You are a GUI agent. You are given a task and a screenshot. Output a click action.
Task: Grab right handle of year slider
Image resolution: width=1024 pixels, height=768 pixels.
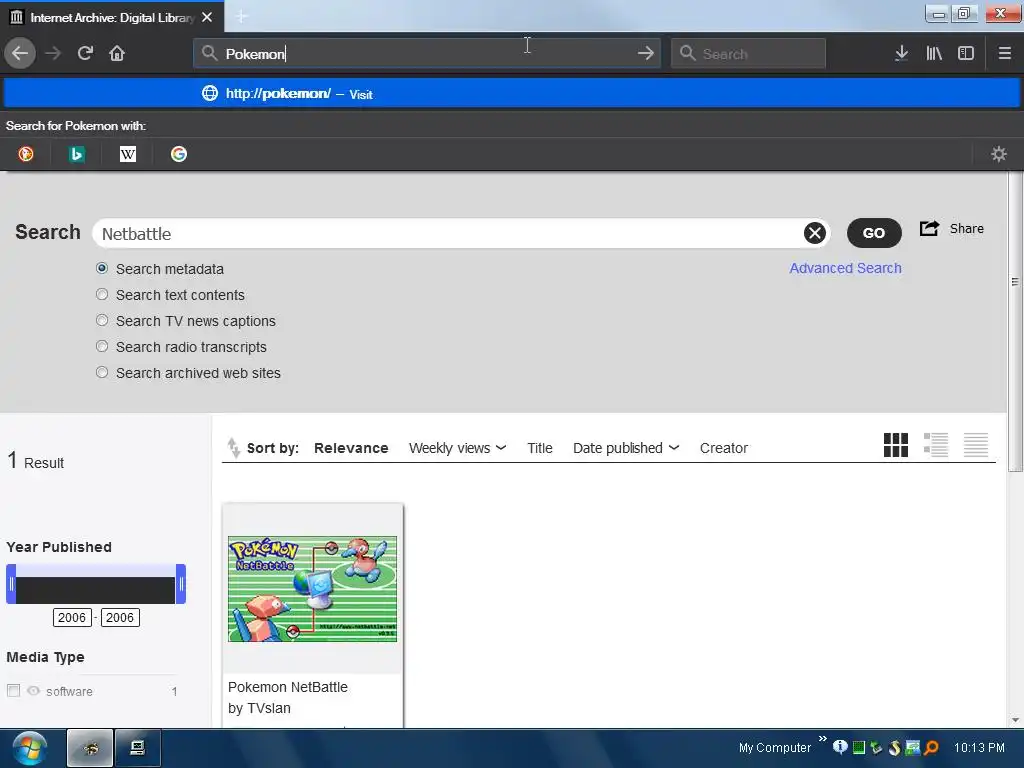181,584
